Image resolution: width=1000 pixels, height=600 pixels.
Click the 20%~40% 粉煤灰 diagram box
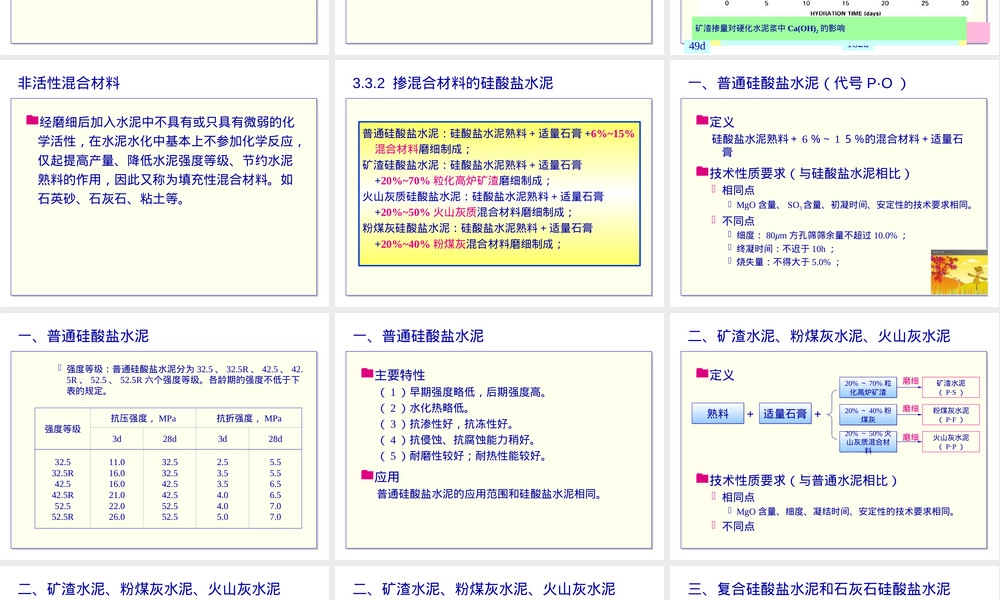point(867,415)
